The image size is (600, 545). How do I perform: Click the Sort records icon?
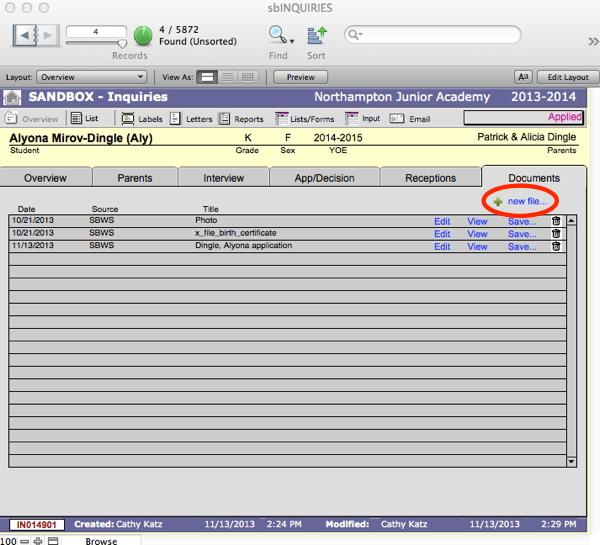(316, 36)
